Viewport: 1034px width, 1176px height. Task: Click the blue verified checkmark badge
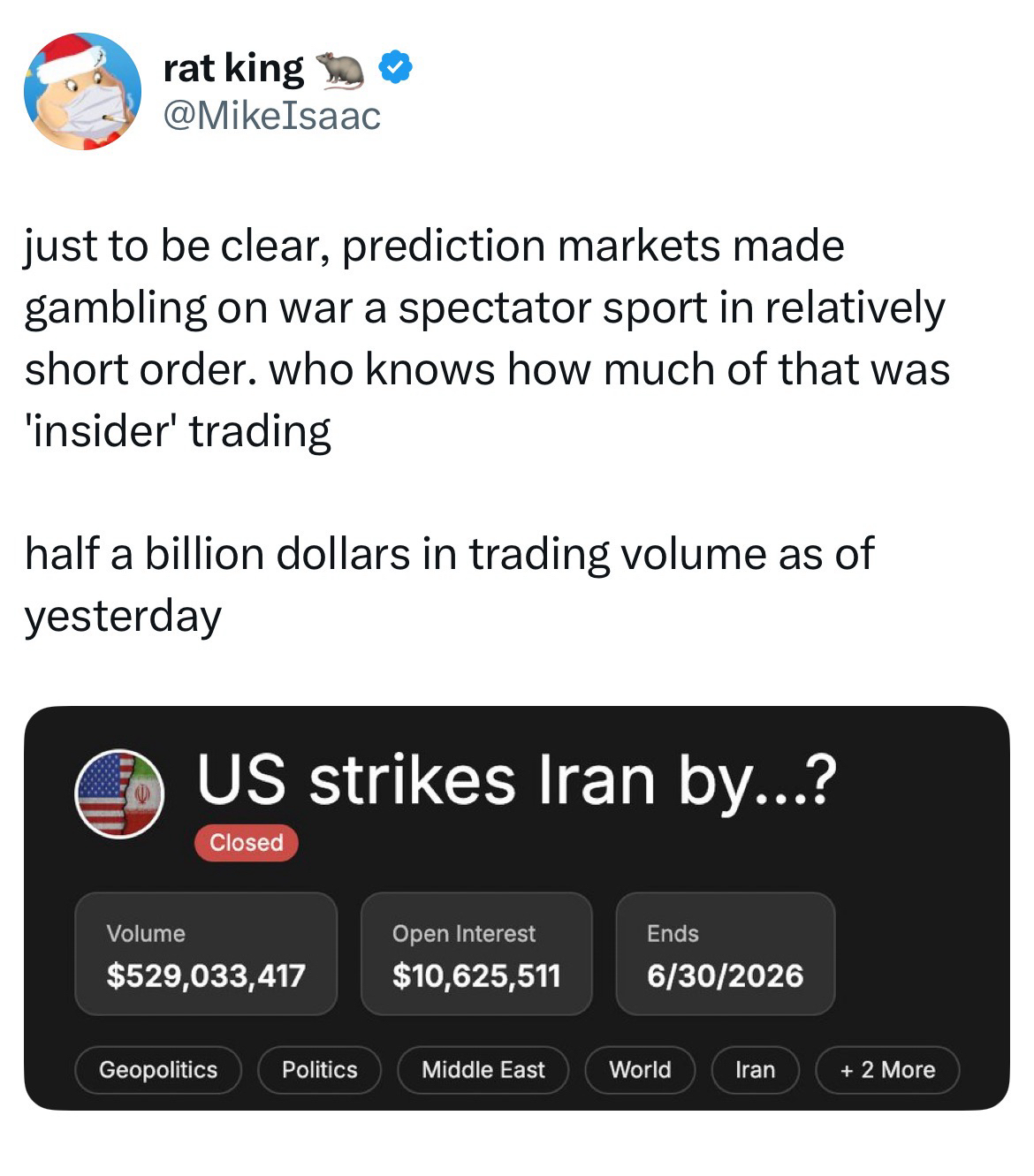click(x=396, y=69)
